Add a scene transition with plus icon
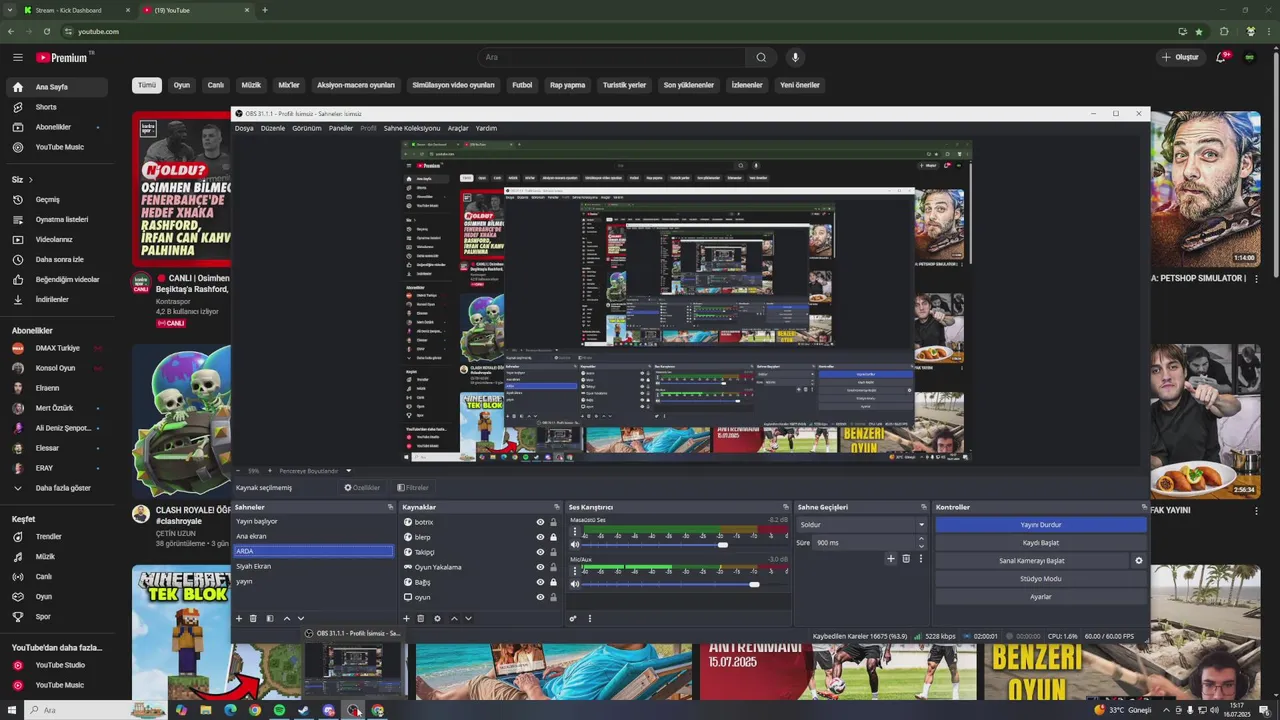The image size is (1280, 720). (891, 558)
